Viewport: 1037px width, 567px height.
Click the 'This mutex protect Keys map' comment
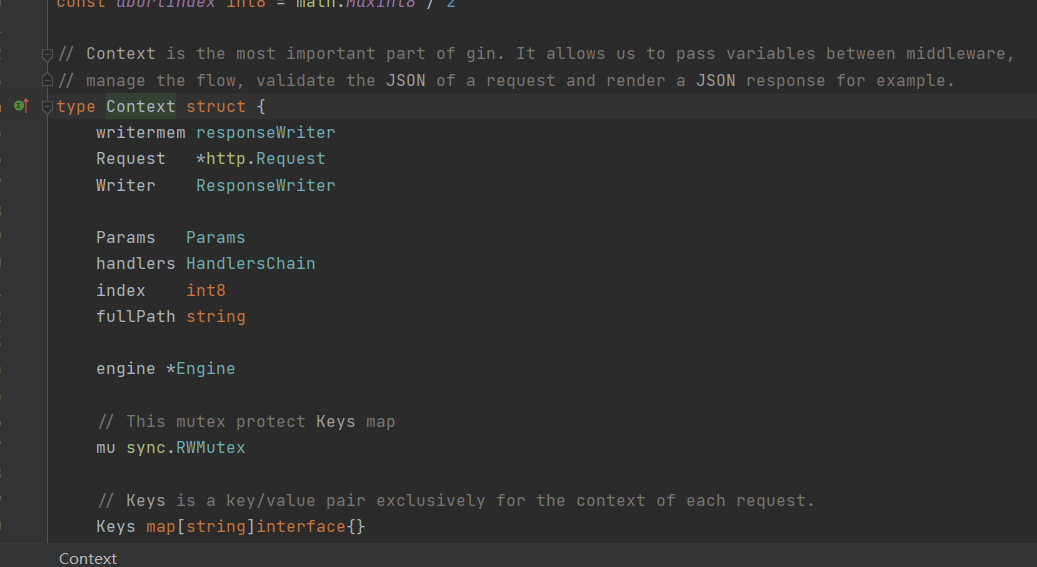point(246,421)
